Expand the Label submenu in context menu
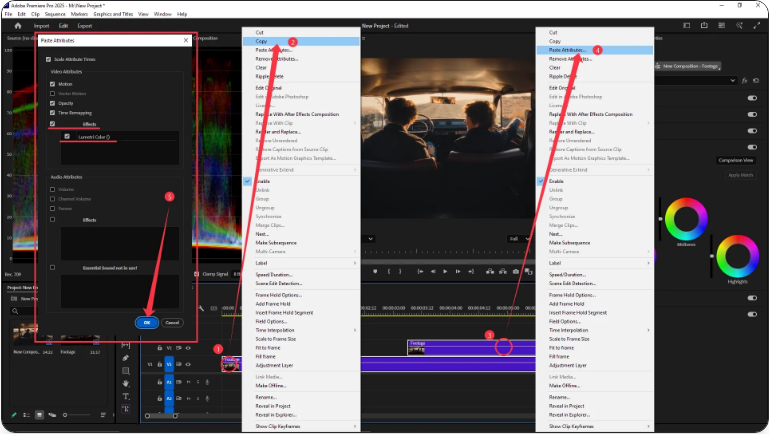769x434 pixels. [x=300, y=262]
